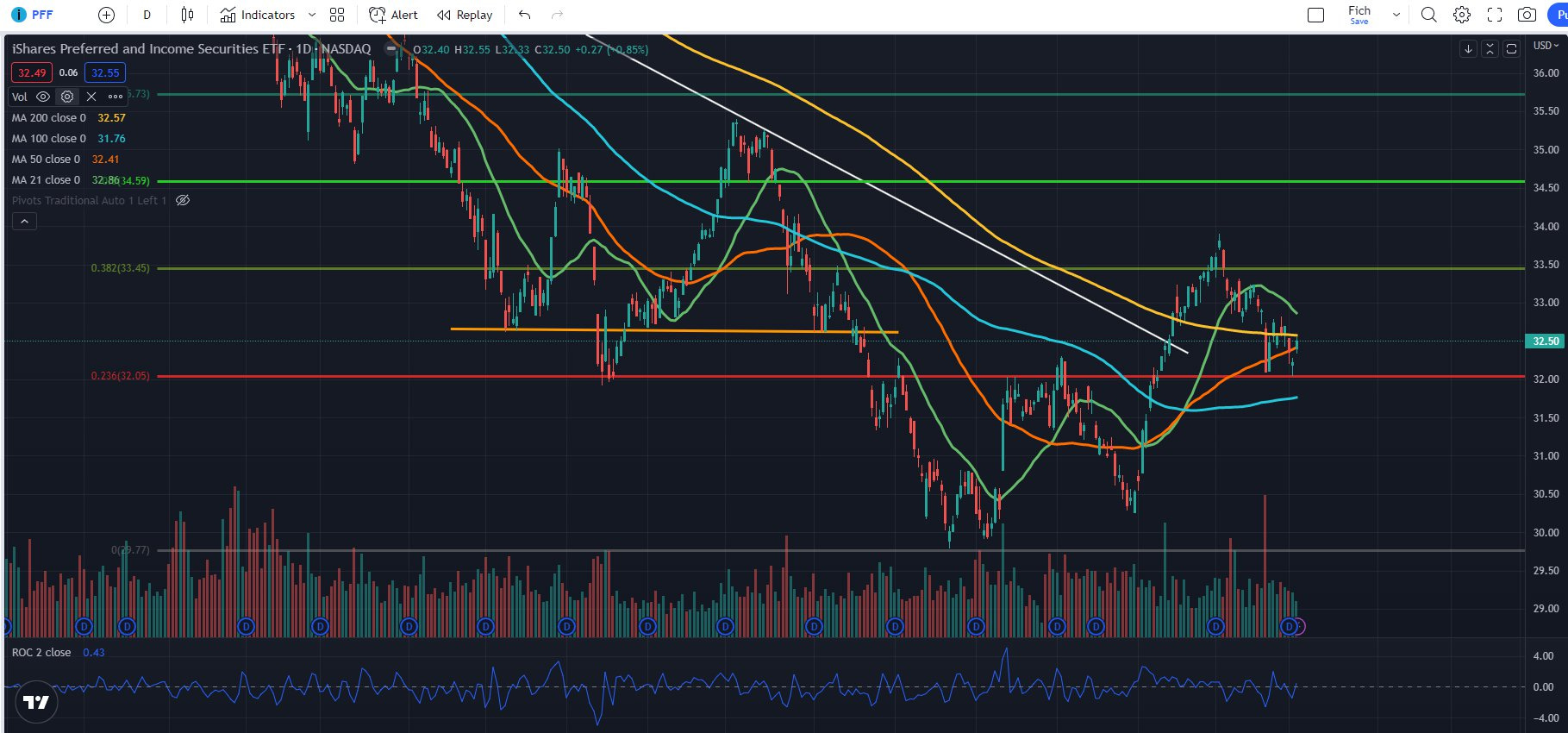Collapse the indicator legend list
Screen dimensions: 1568x733
coord(25,222)
